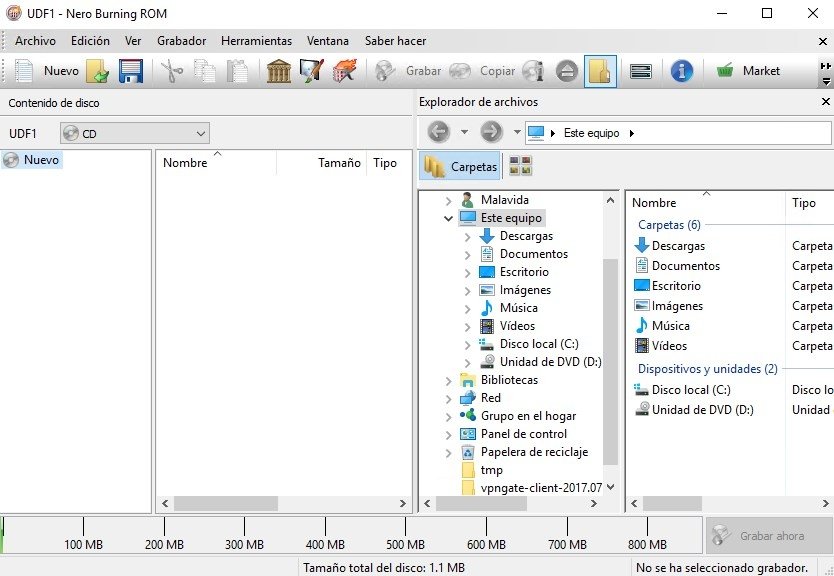Toggle the Carpetas folders view
The image size is (834, 576).
tap(461, 166)
